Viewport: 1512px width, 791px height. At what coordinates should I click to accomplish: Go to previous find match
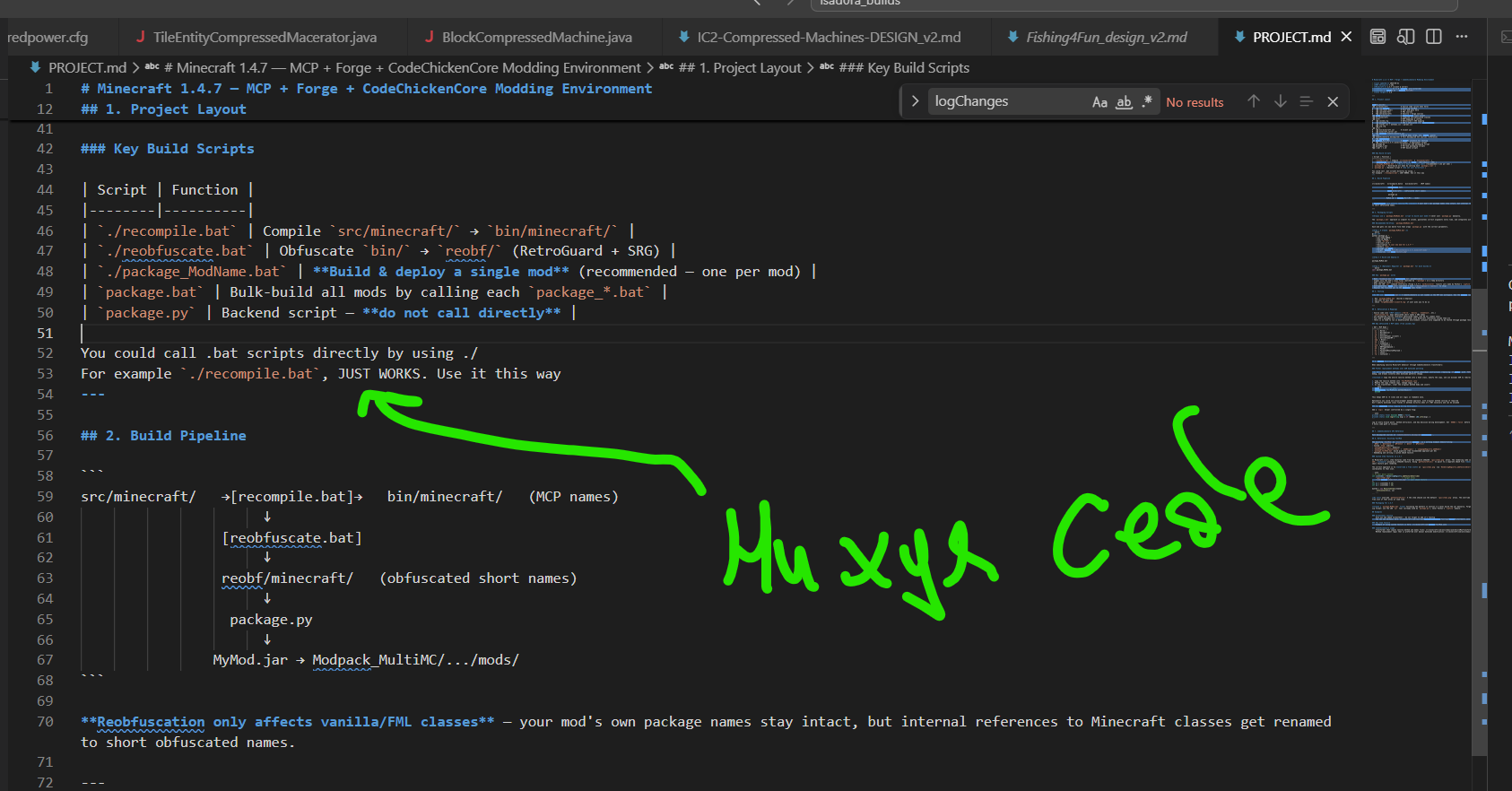point(1254,101)
